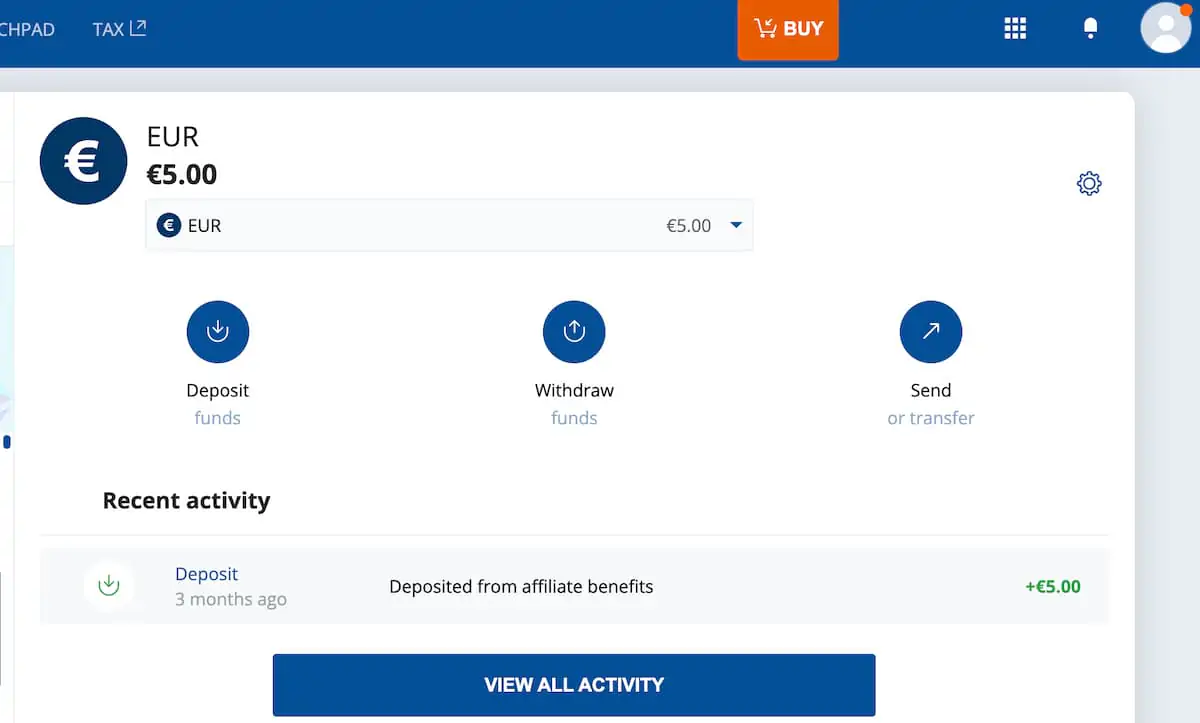
Task: Open the notifications bell
Action: (x=1091, y=29)
